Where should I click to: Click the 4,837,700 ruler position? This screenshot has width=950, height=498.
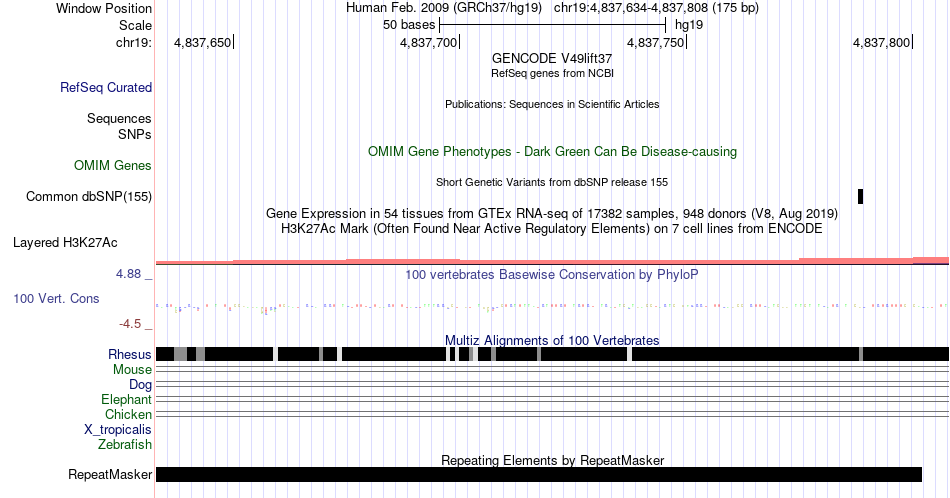429,42
